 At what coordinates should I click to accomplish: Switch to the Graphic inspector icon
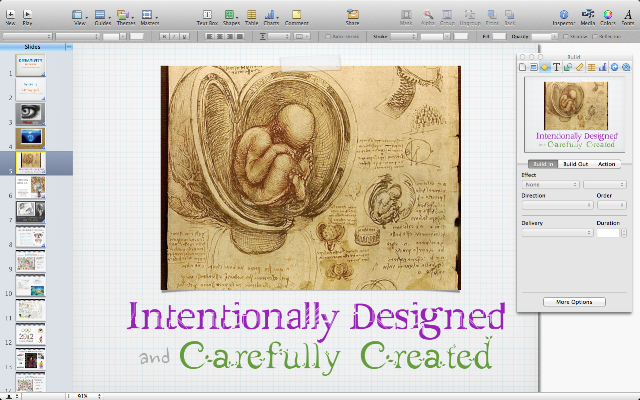coord(568,67)
